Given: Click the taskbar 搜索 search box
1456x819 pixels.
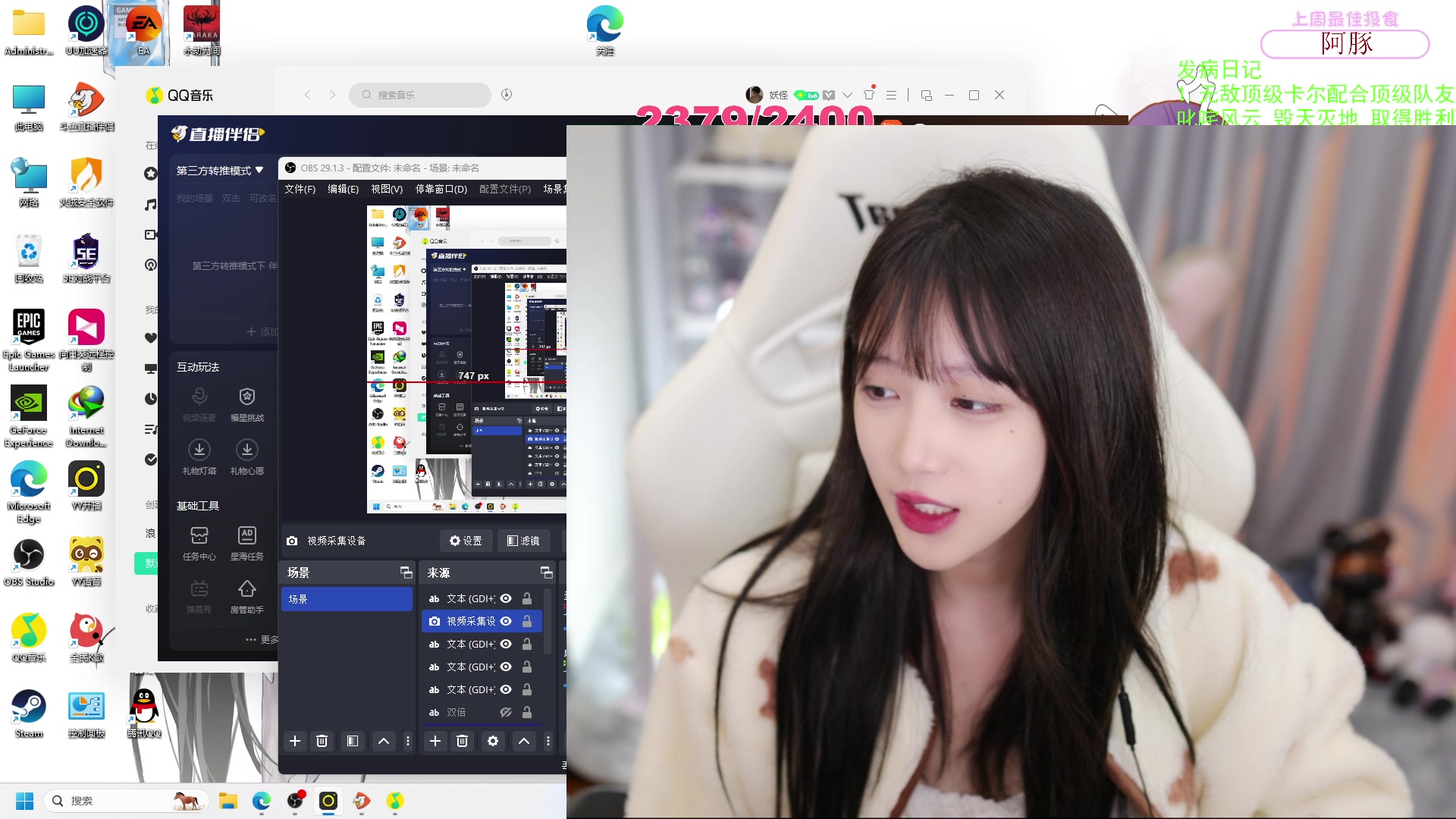Looking at the screenshot, I should (126, 801).
